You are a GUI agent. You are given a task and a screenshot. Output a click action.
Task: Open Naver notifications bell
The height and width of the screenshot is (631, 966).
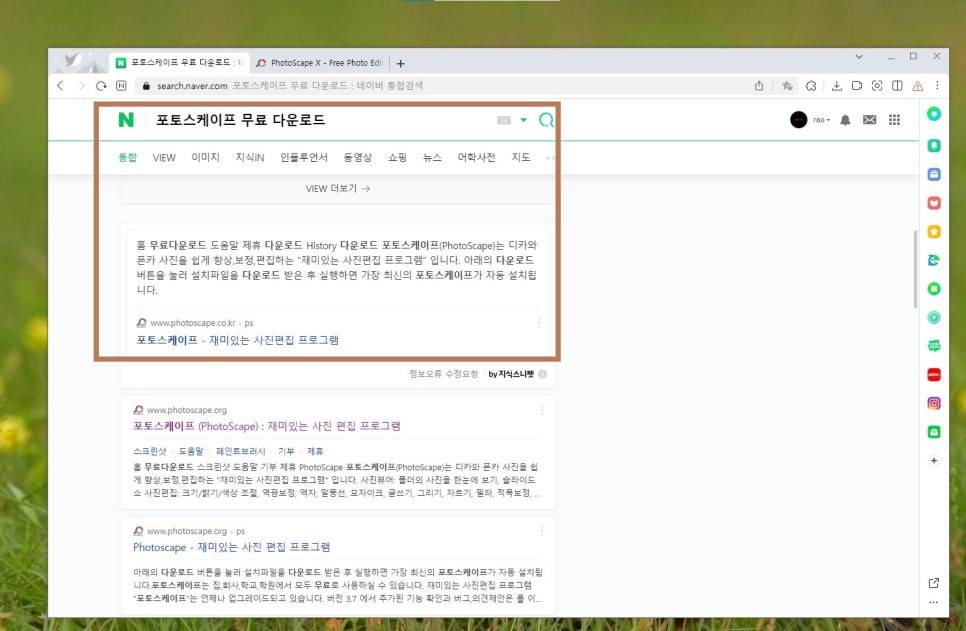[845, 120]
